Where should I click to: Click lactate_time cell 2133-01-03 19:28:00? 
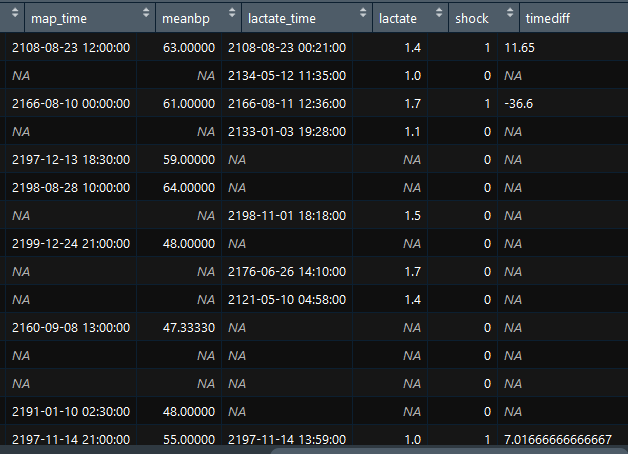(287, 132)
